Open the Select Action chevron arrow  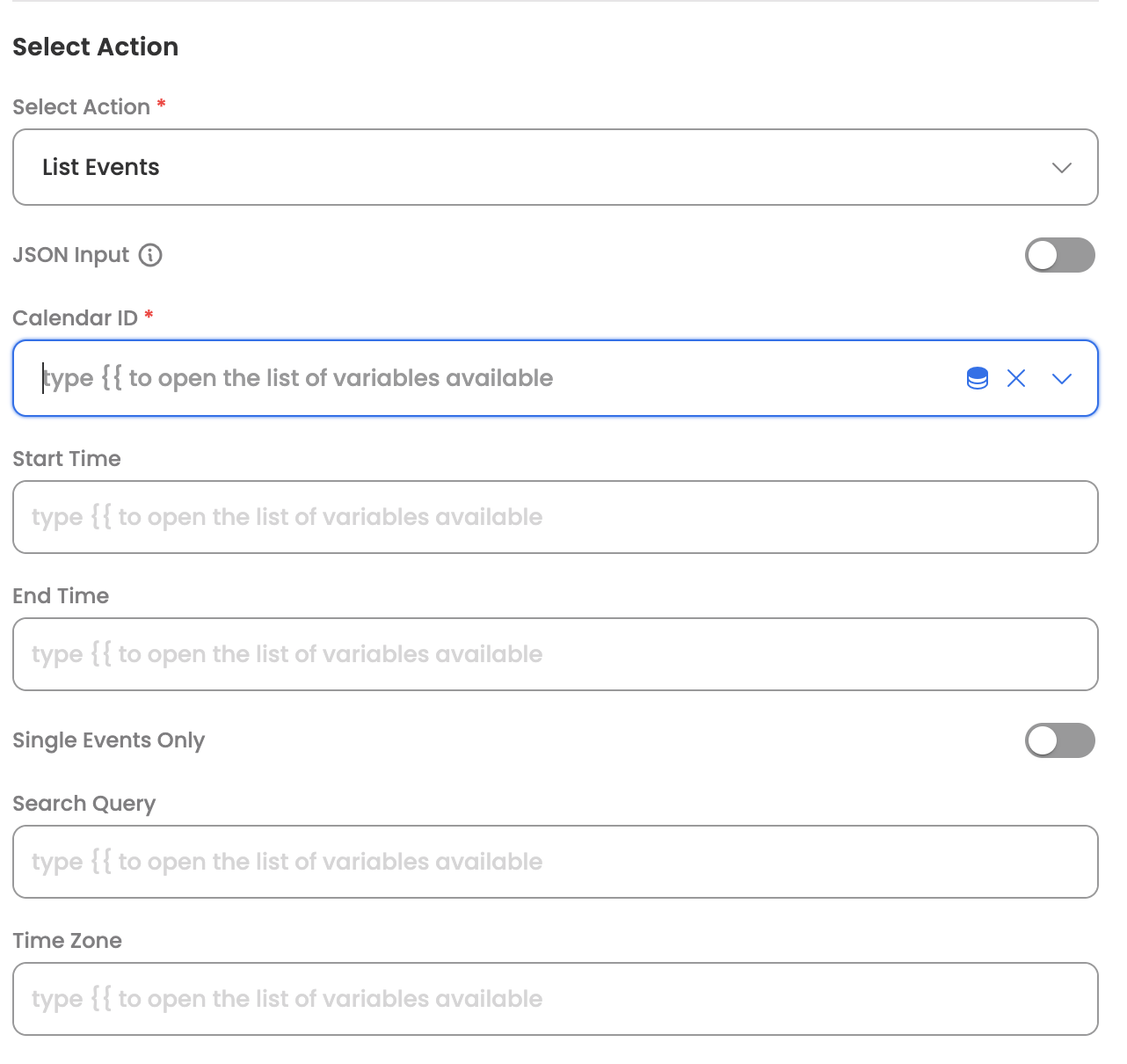[1062, 167]
